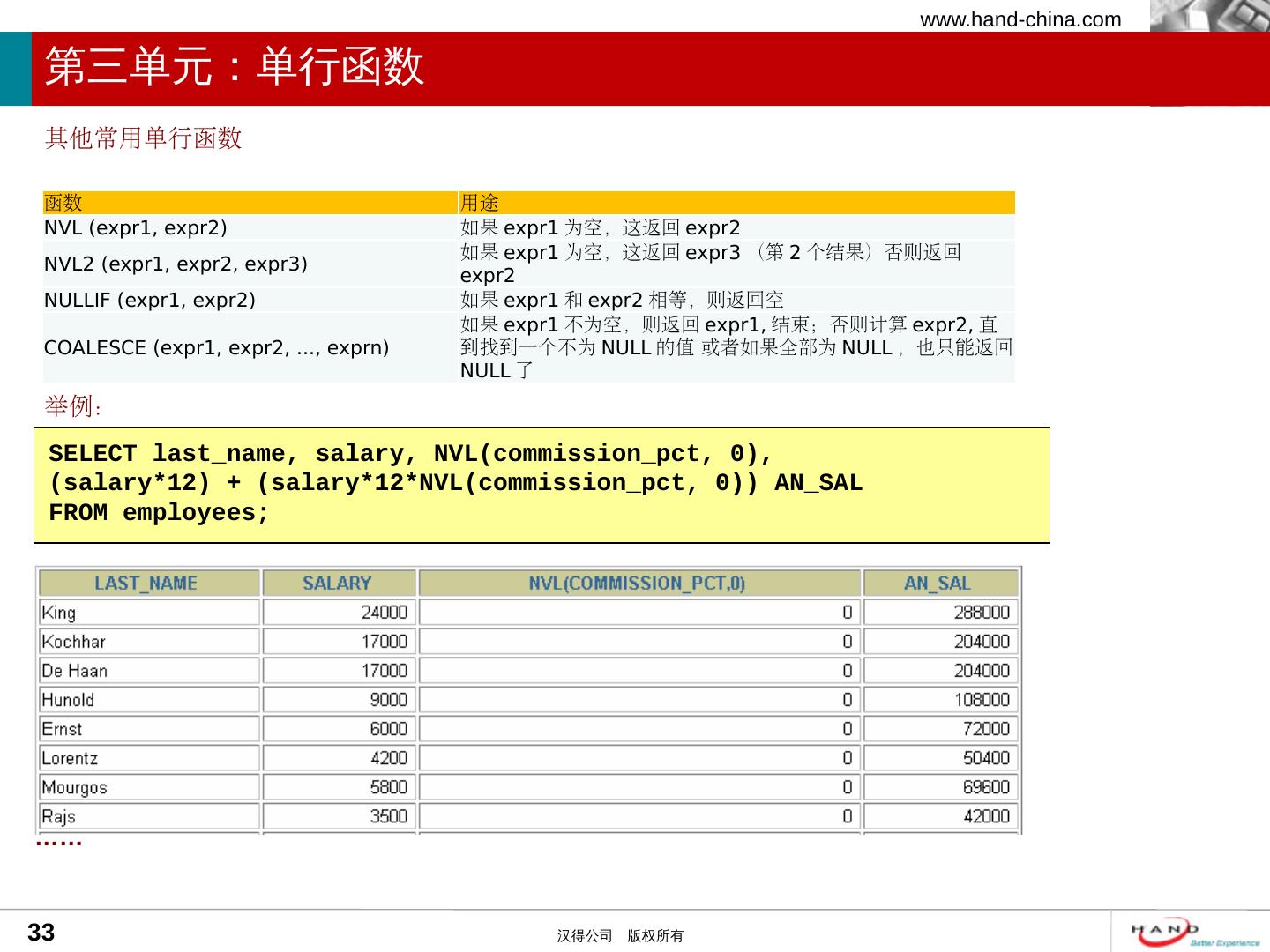This screenshot has width=1270, height=952.
Task: Click inside the yellow SQL SELECT code box
Action: 542,484
